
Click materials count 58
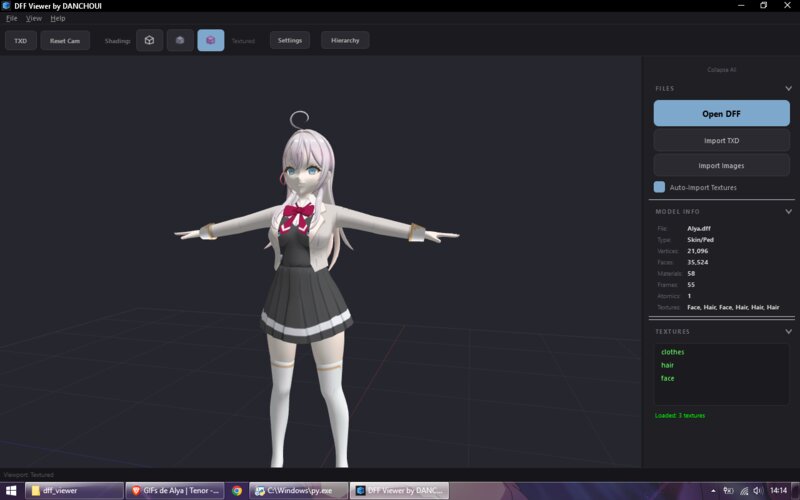[x=691, y=273]
